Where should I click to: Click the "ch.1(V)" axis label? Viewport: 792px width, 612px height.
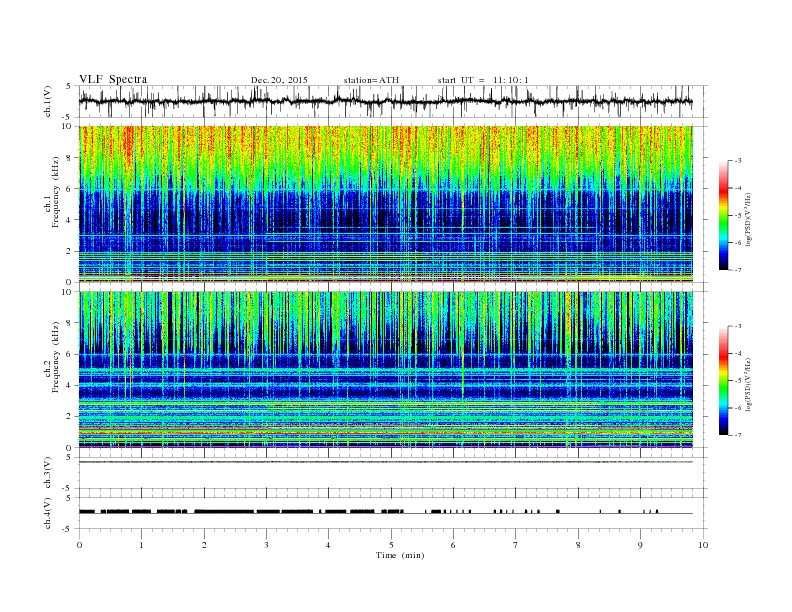[48, 101]
